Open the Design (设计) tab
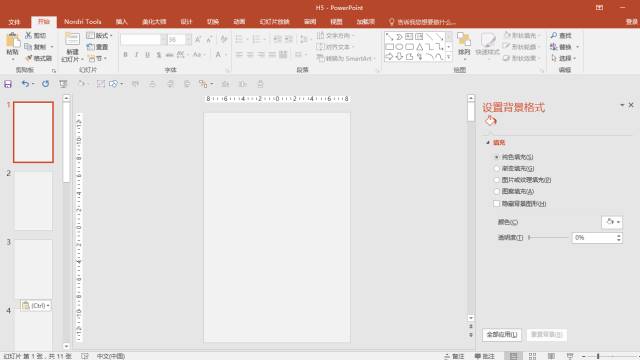 pyautogui.click(x=186, y=22)
